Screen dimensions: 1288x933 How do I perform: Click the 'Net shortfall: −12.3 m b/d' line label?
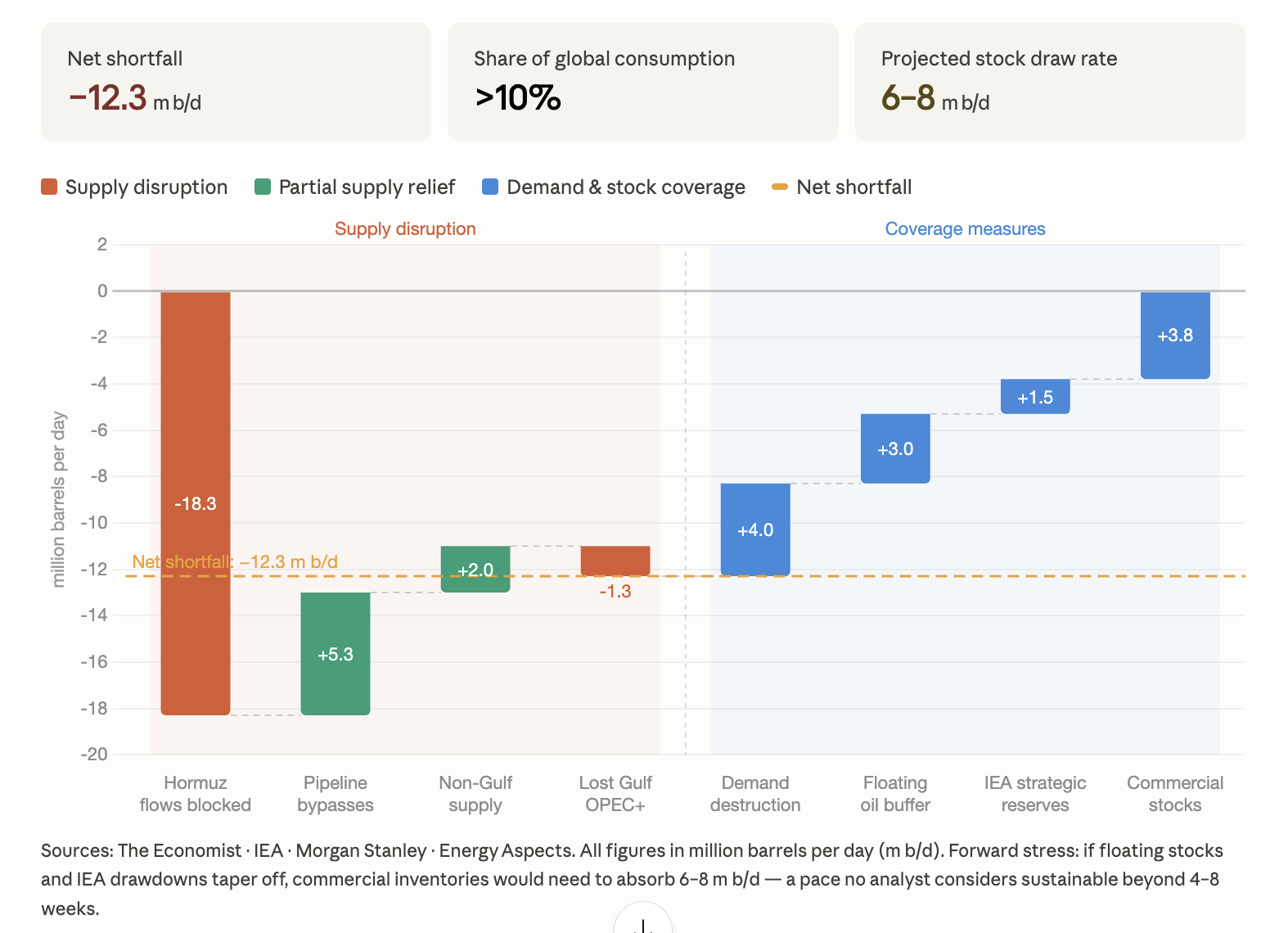235,561
